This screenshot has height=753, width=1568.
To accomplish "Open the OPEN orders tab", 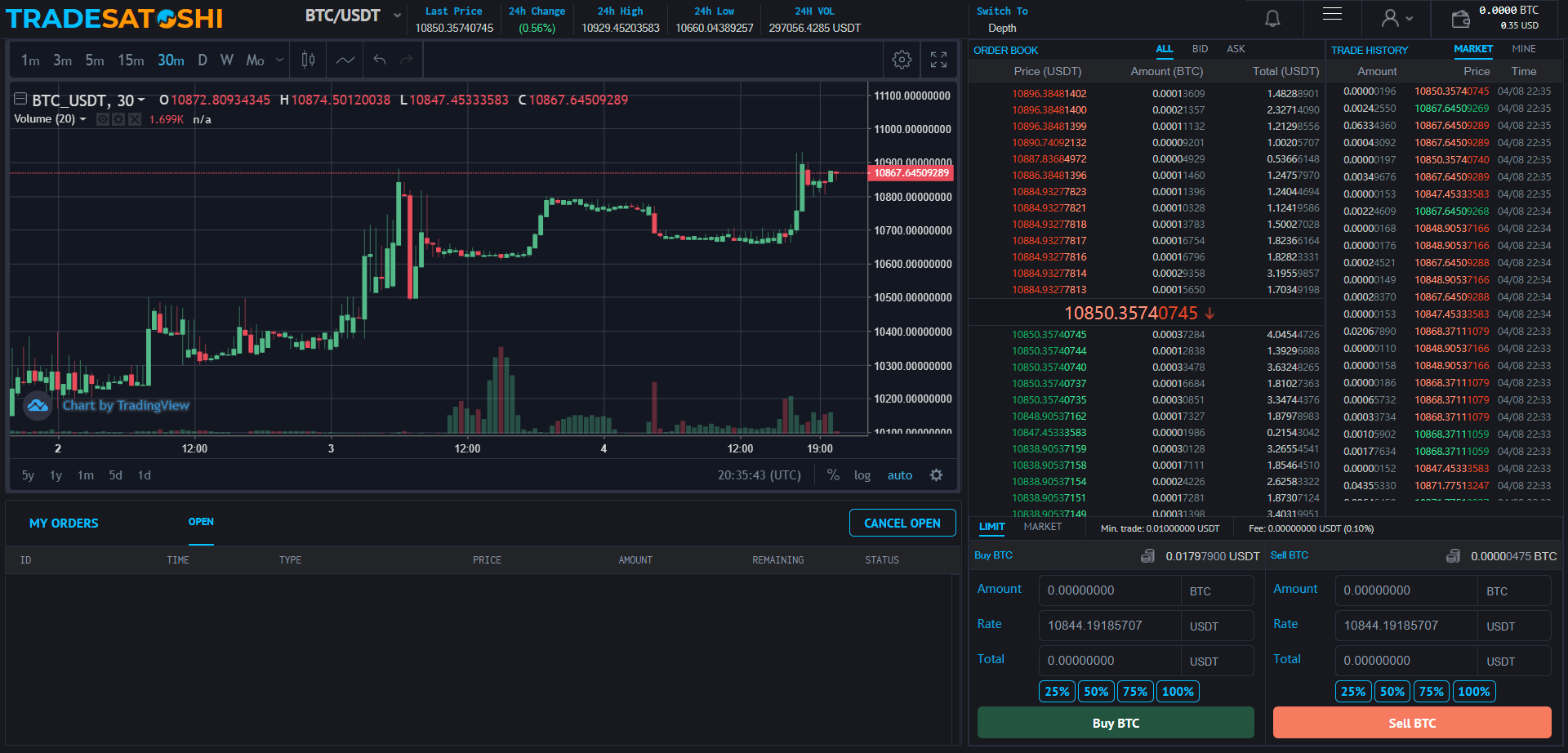I will [201, 522].
